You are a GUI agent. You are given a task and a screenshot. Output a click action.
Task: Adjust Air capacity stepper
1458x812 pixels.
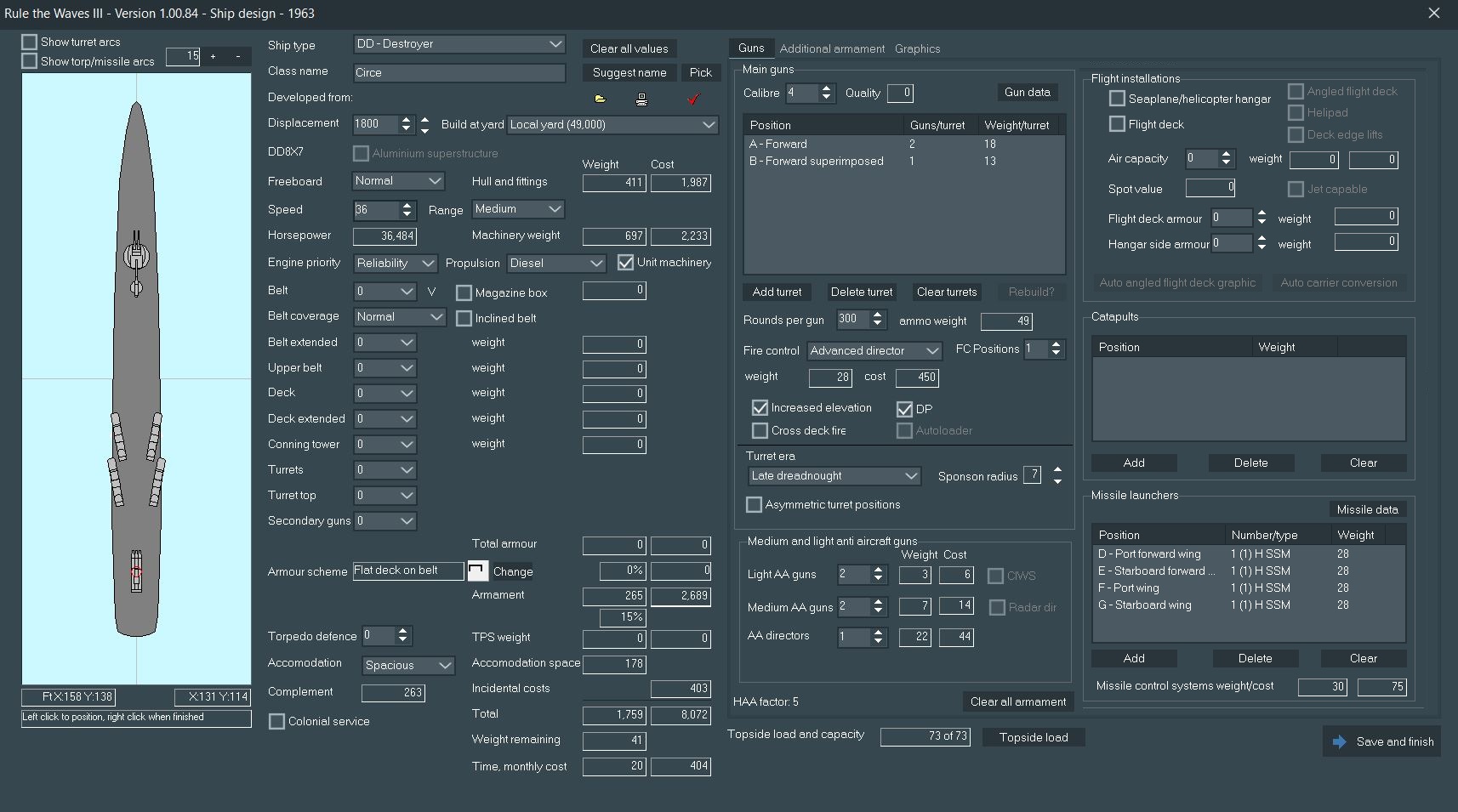1225,158
